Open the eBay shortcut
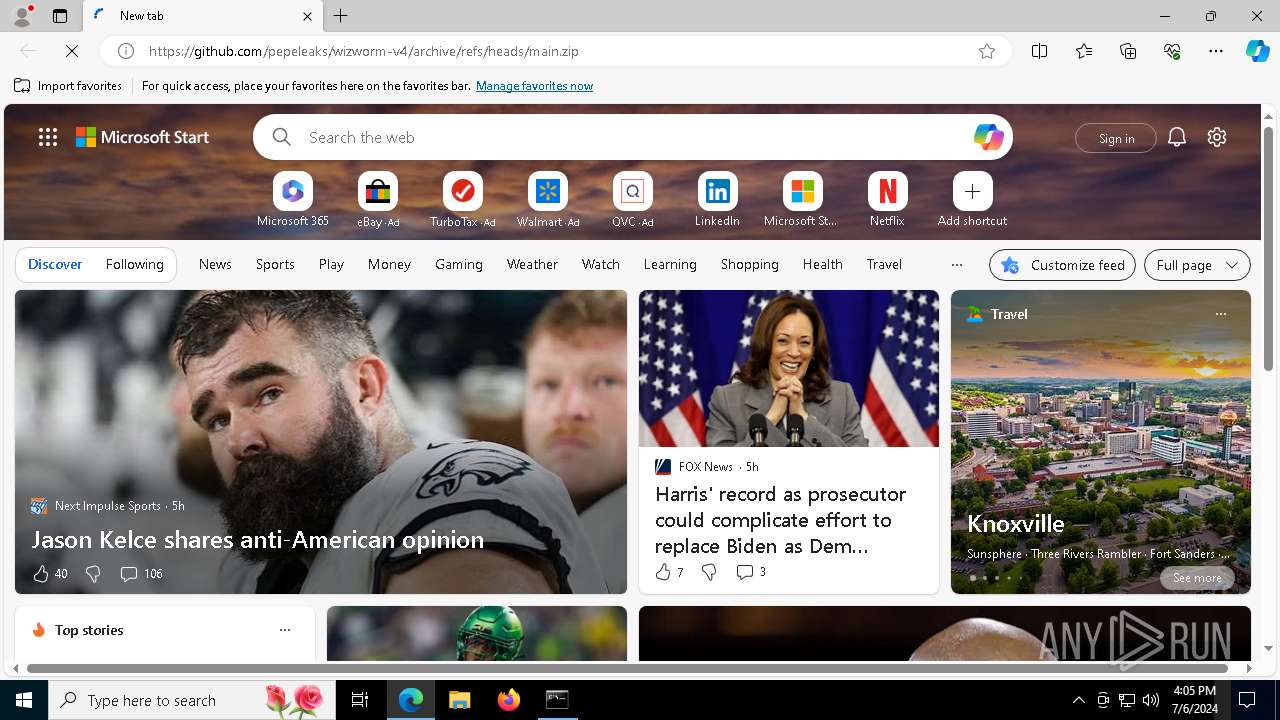This screenshot has width=1280, height=720. [378, 200]
